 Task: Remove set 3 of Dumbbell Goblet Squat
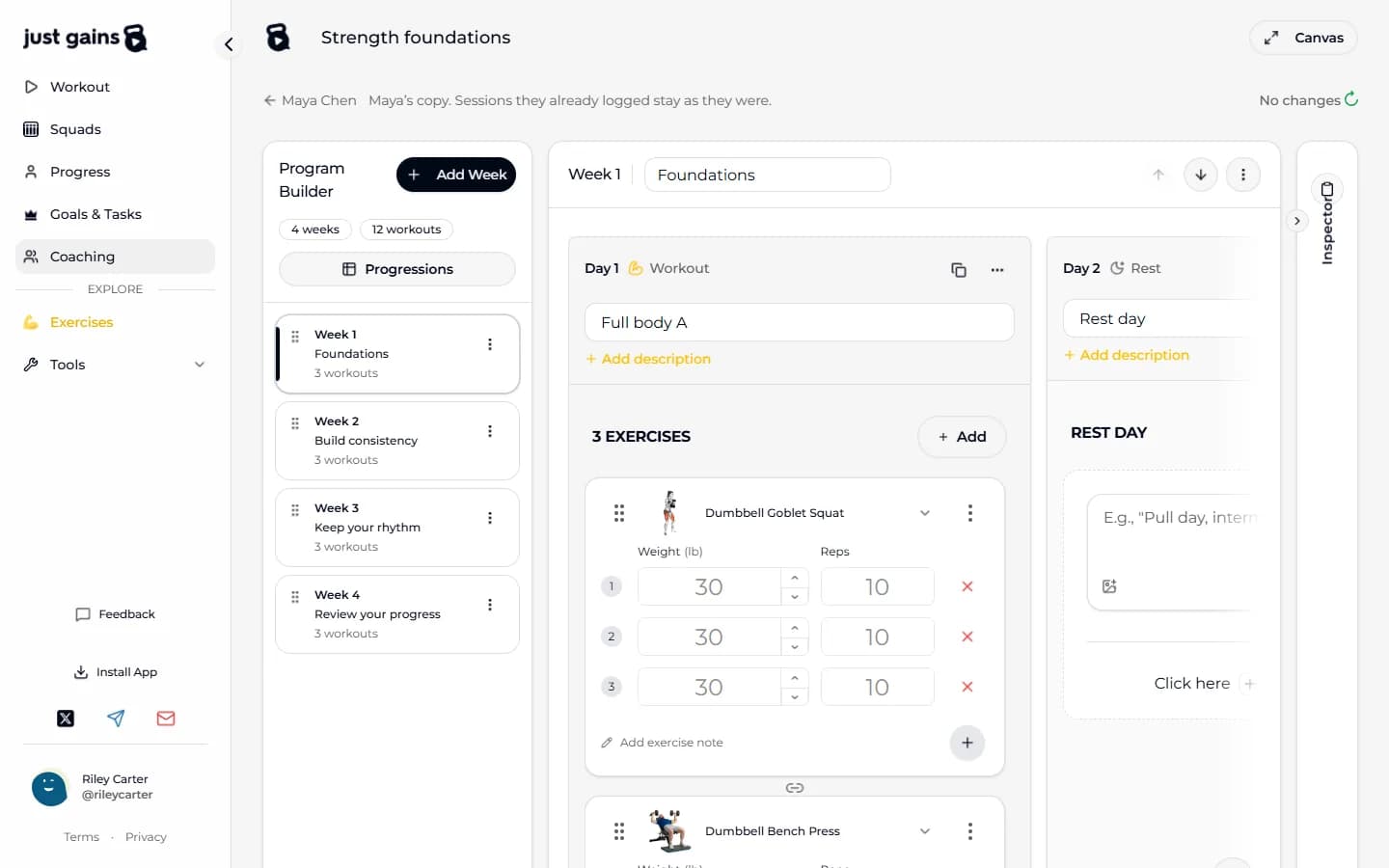(967, 687)
